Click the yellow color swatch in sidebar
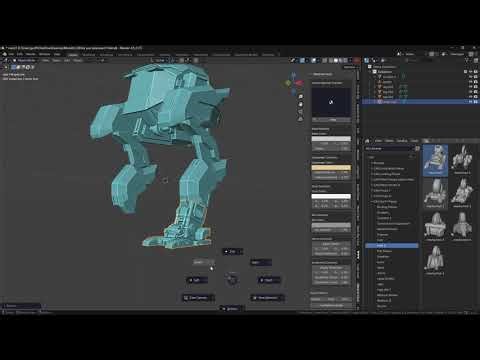Image resolution: width=480 pixels, height=360 pixels. coord(331,168)
